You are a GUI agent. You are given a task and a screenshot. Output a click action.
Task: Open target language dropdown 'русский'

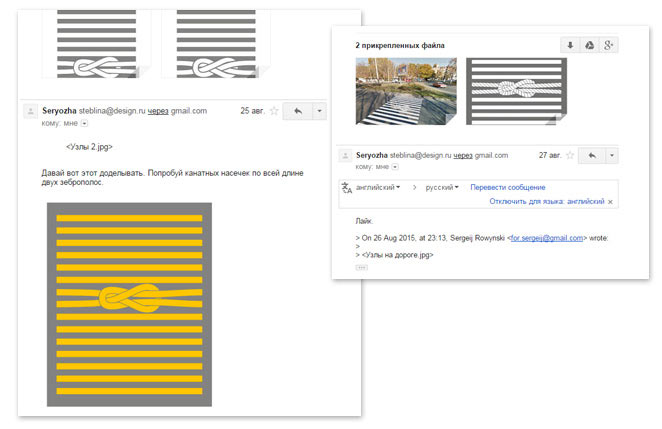tap(442, 187)
